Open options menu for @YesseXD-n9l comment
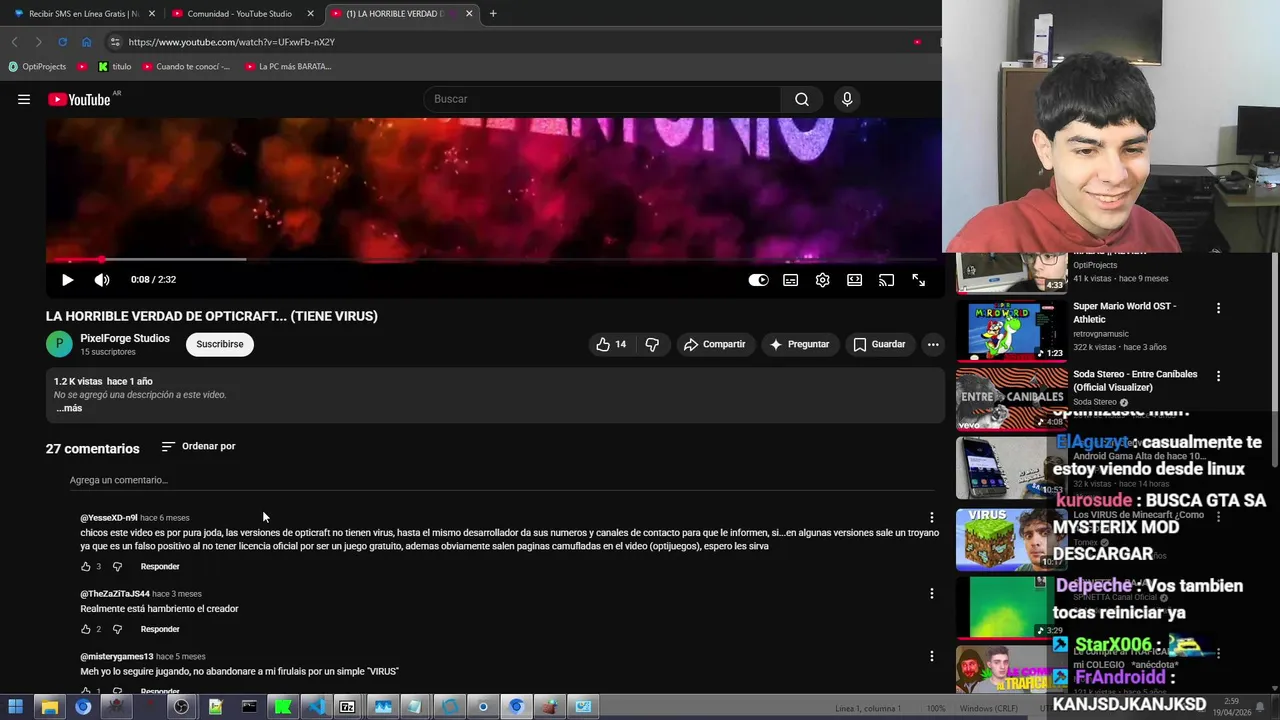 click(932, 518)
